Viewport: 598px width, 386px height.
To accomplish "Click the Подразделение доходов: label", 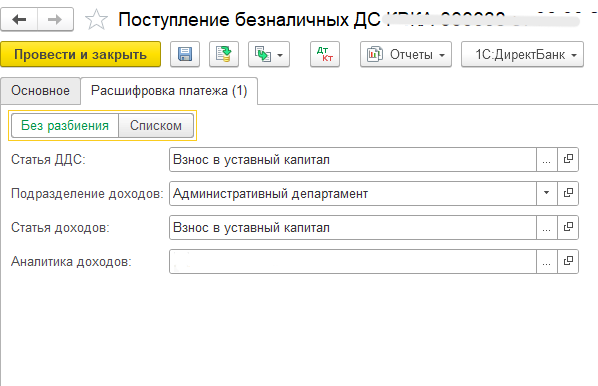I will pos(87,194).
